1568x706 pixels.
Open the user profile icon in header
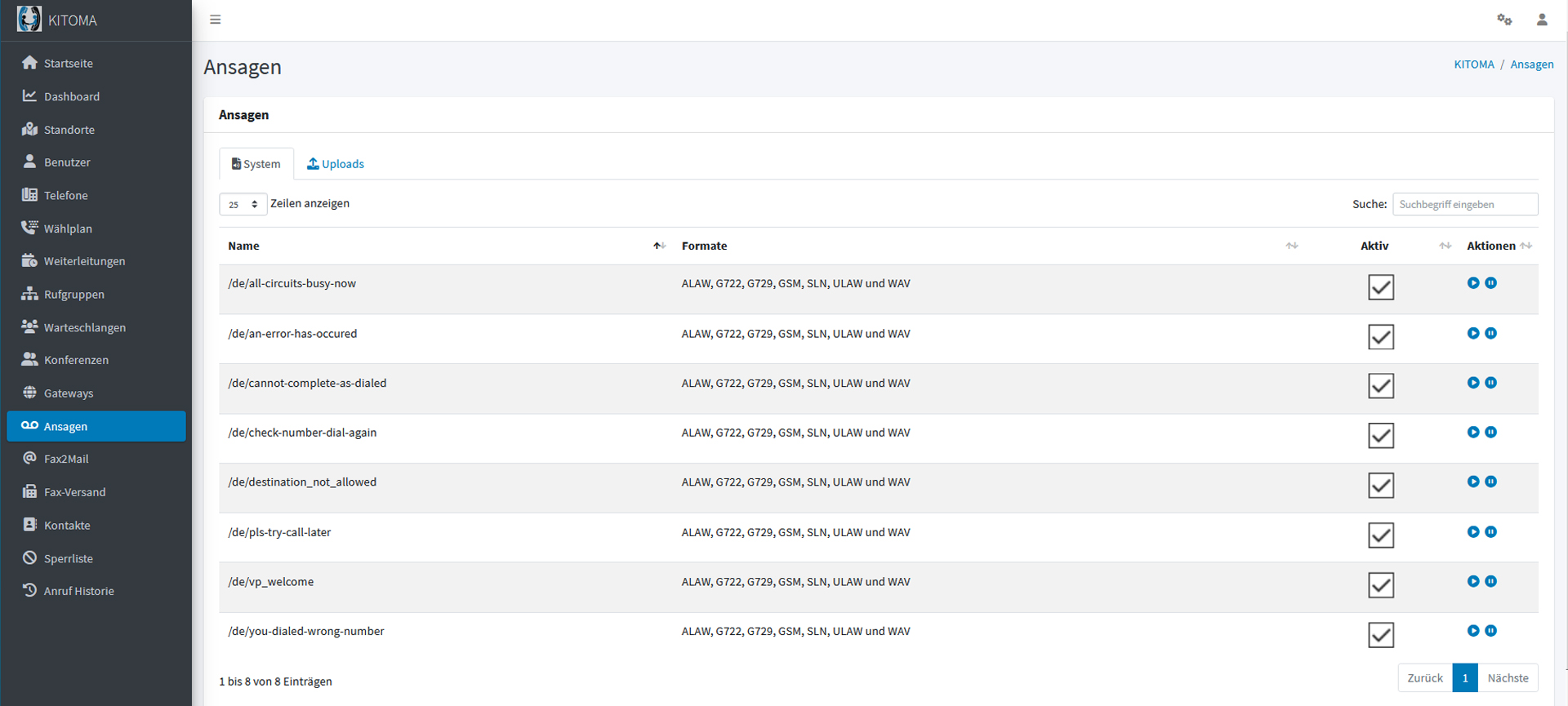[1542, 20]
